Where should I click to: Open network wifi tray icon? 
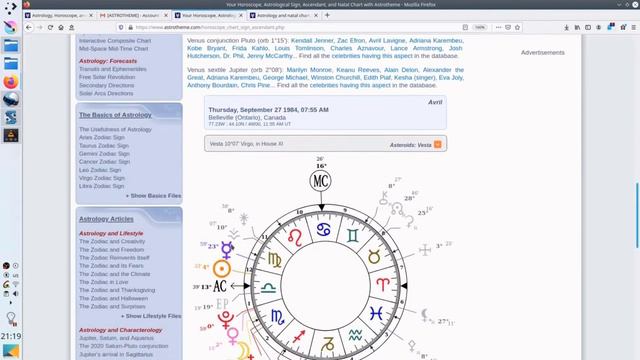pyautogui.click(x=16, y=284)
